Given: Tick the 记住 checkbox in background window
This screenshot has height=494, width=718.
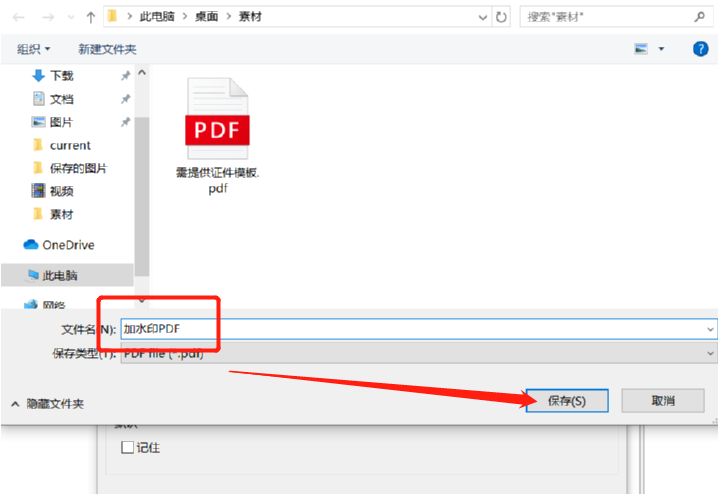Looking at the screenshot, I should tap(127, 447).
